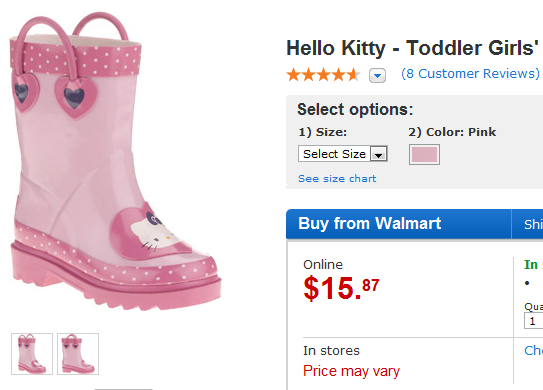Click the Hello Kitty face on the boot
The width and height of the screenshot is (543, 390).
click(x=152, y=230)
